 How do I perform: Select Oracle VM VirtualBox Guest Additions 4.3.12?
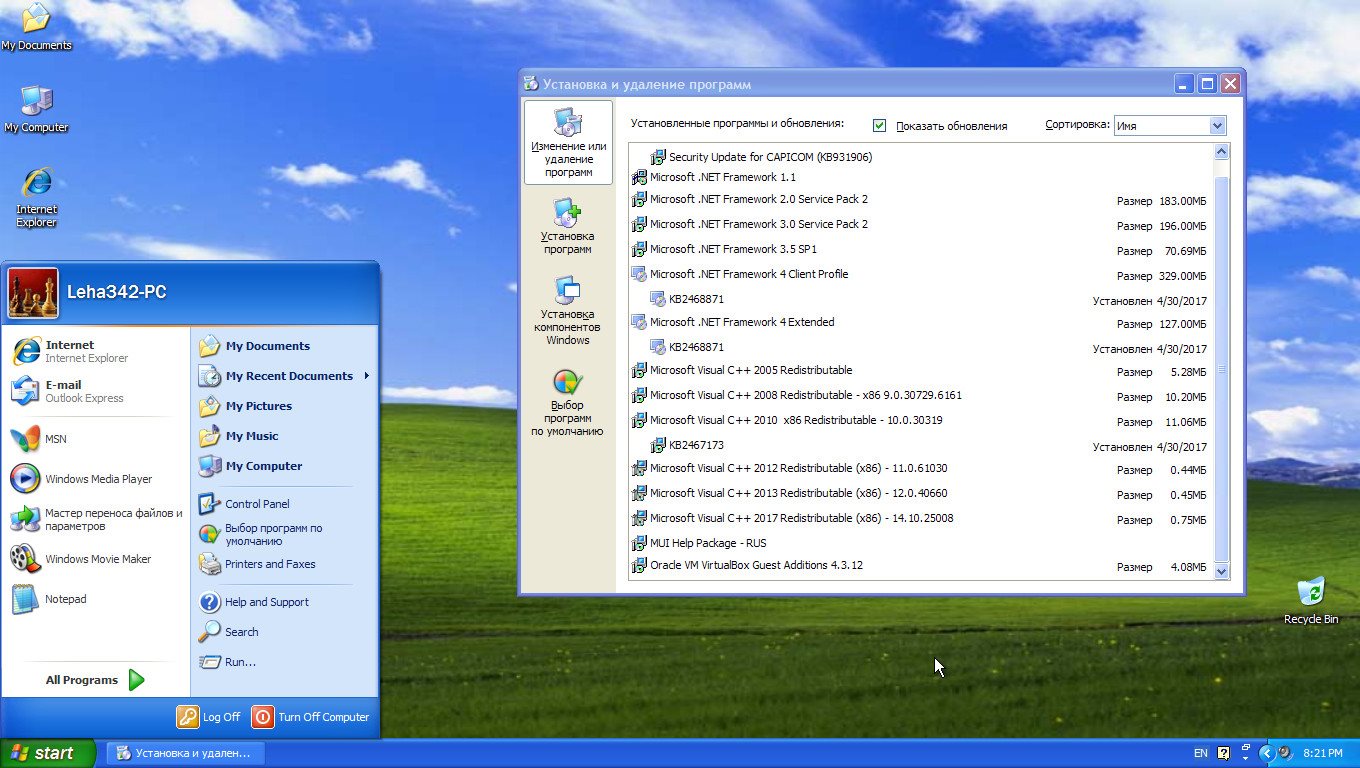921,565
